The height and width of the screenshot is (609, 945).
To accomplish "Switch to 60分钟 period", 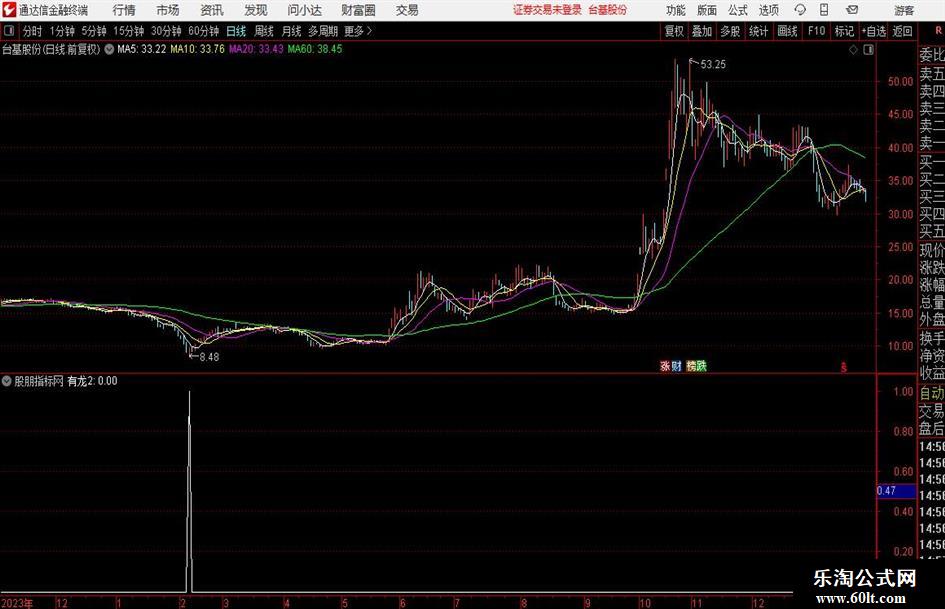I will 204,31.
